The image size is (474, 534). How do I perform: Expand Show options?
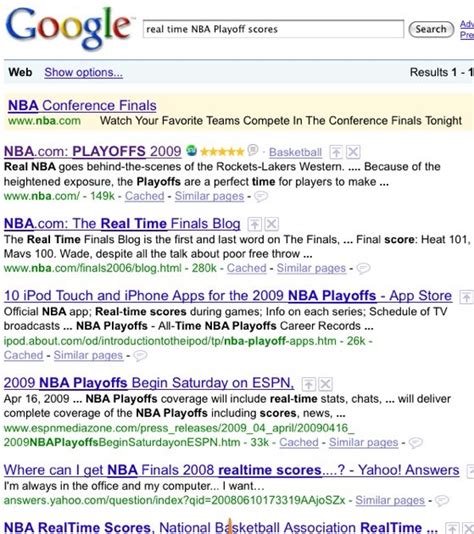point(83,72)
